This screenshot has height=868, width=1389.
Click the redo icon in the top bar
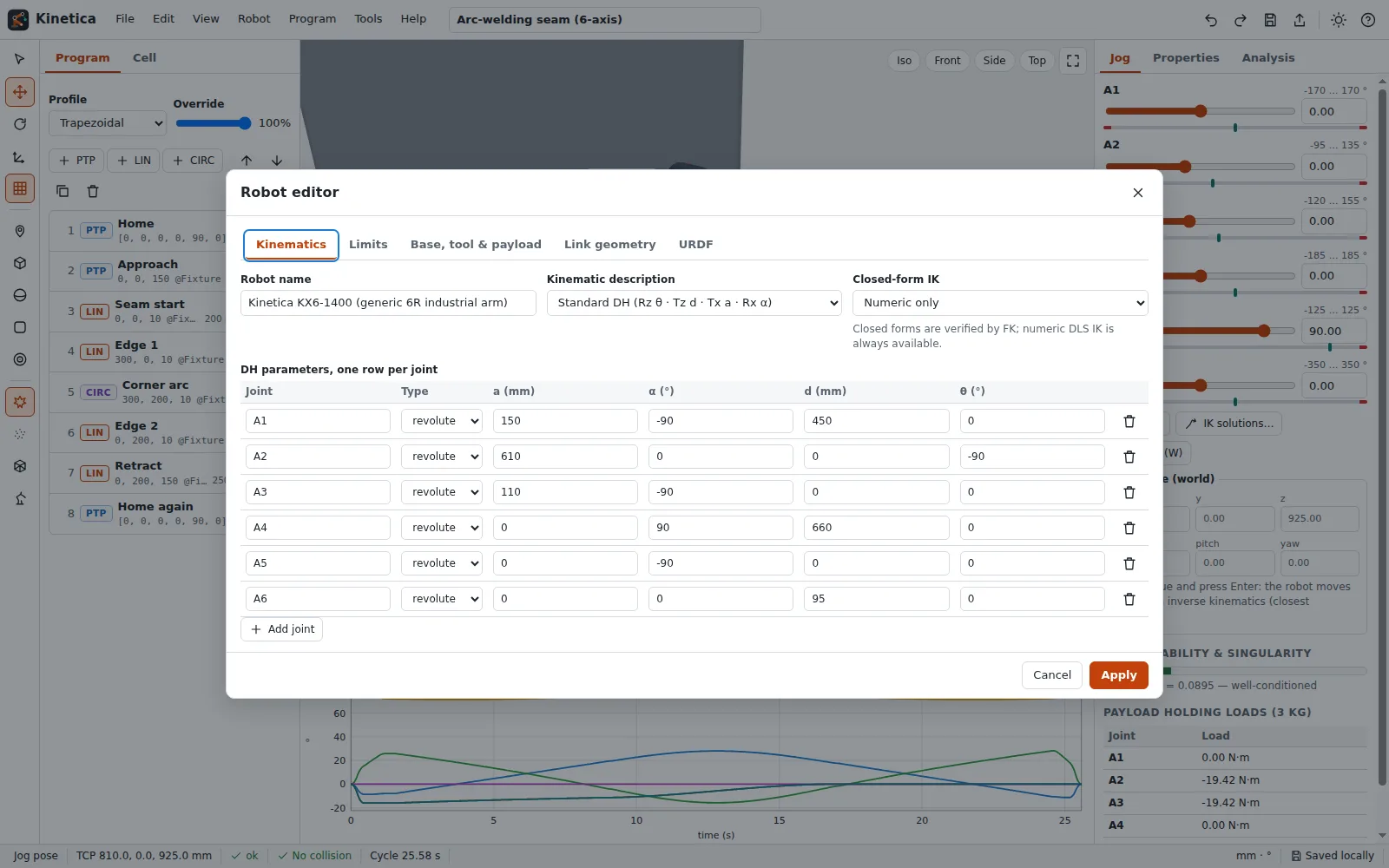point(1241,20)
